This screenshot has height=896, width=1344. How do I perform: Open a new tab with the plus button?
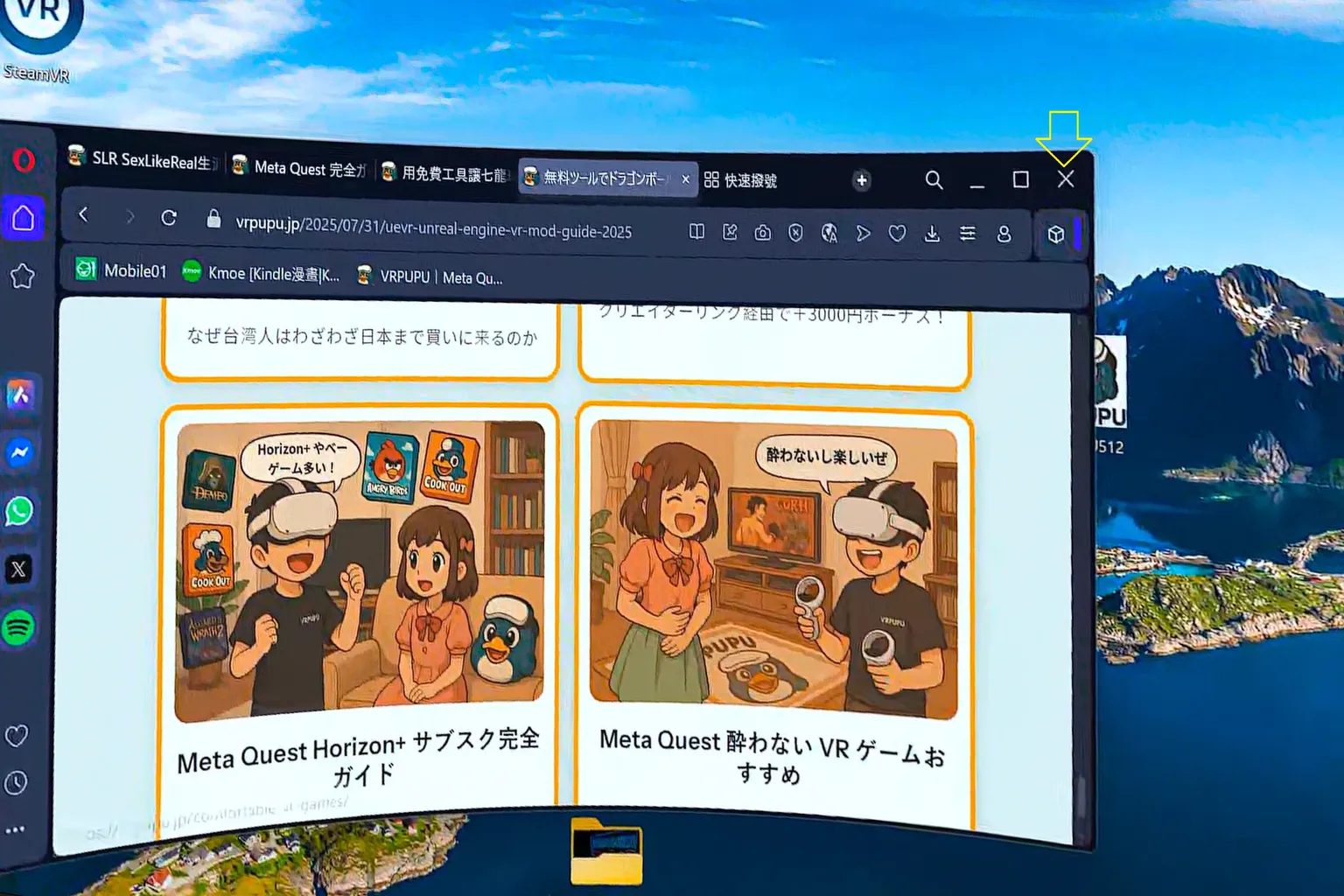[862, 180]
